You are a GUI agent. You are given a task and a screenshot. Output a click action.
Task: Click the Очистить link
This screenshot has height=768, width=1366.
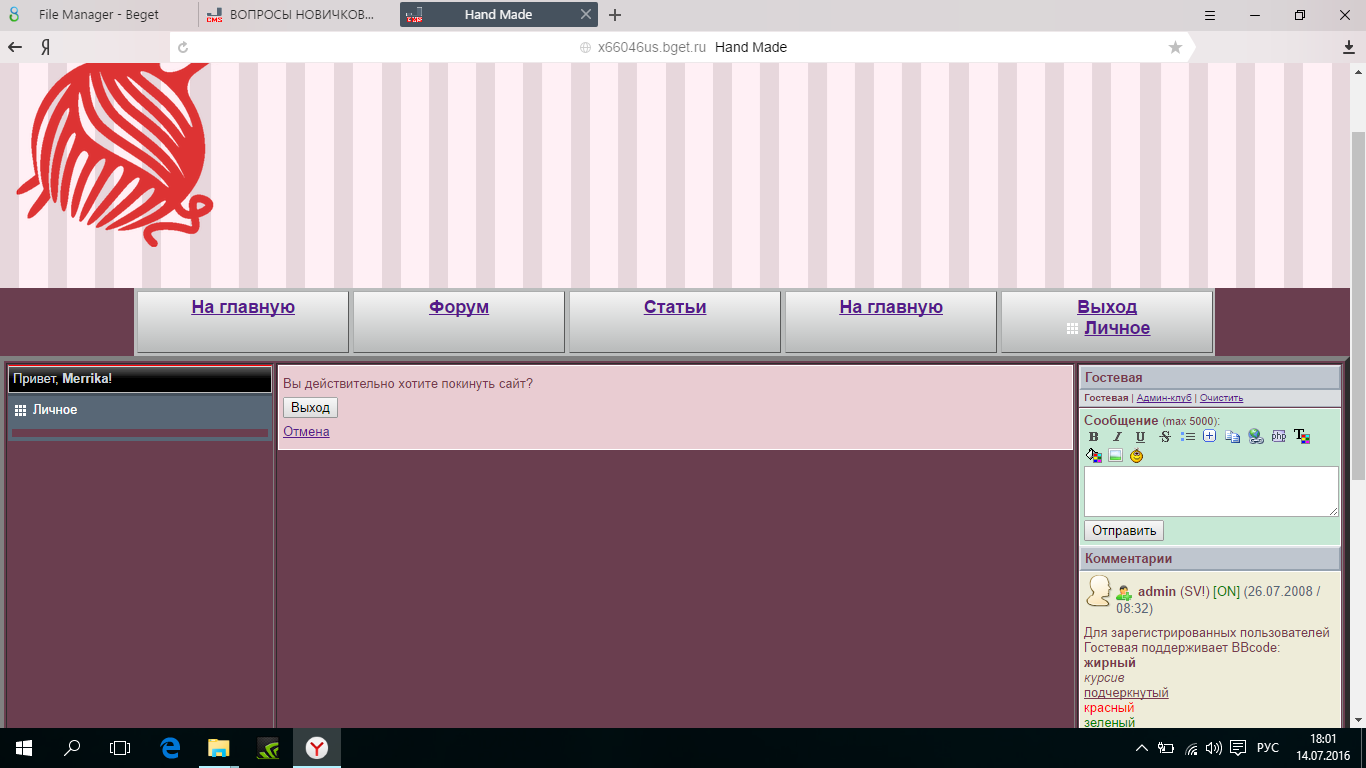point(1221,398)
